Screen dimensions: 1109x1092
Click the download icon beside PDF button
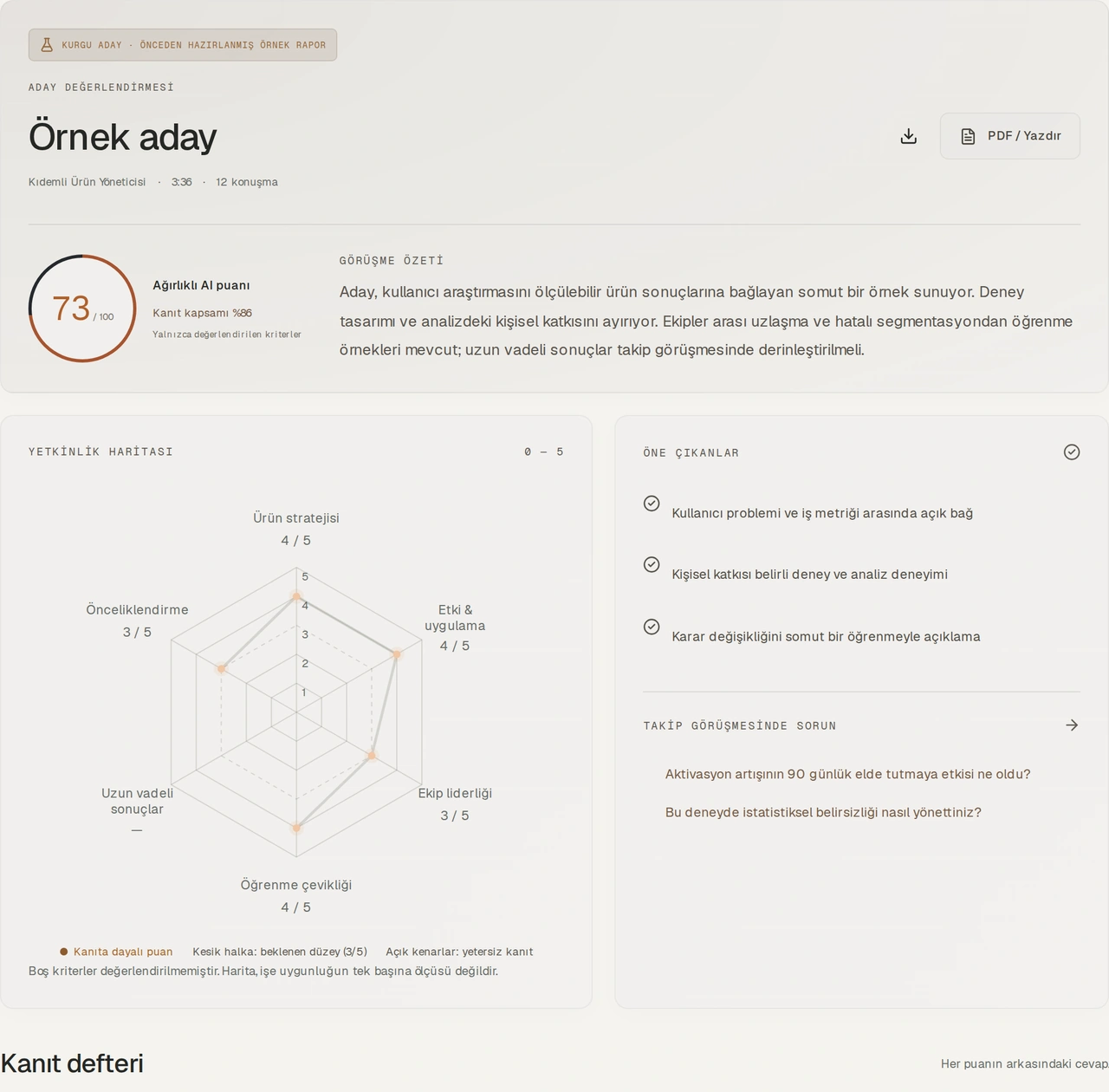(x=908, y=136)
